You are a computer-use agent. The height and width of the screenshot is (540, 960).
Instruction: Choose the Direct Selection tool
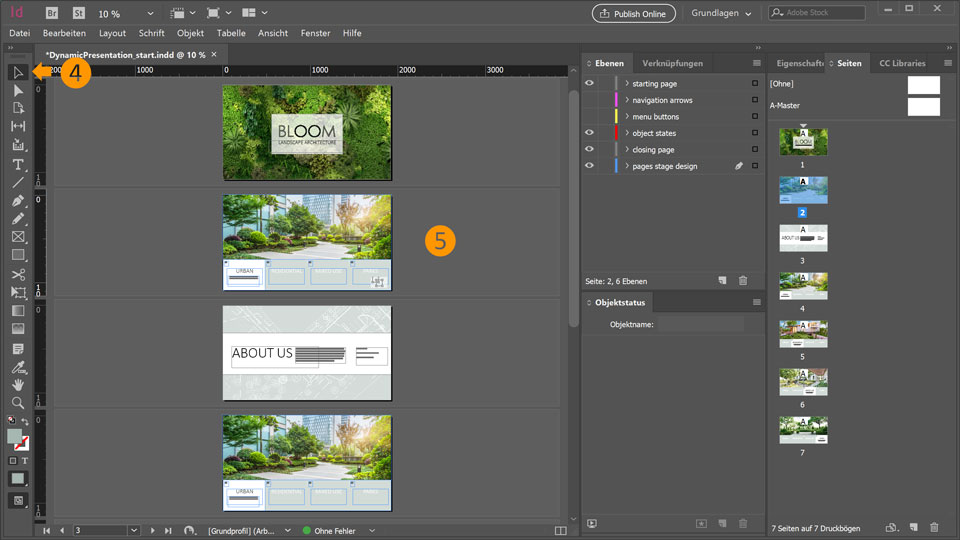point(18,91)
